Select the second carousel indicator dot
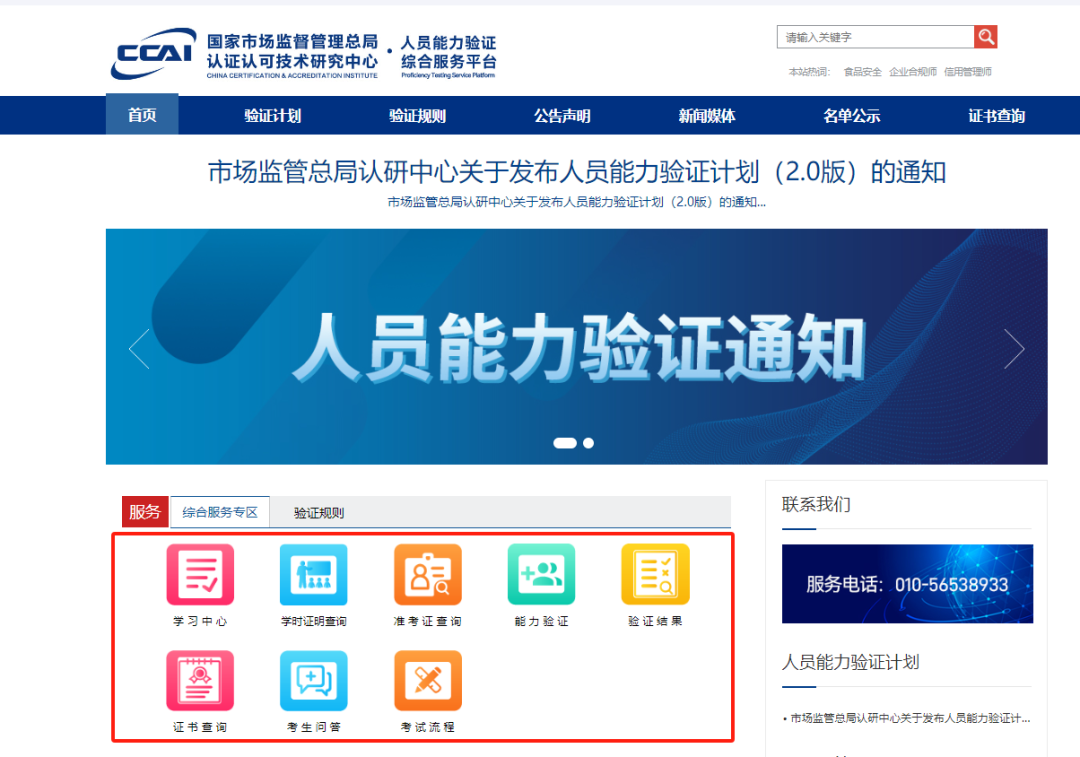This screenshot has height=757, width=1080. click(588, 442)
